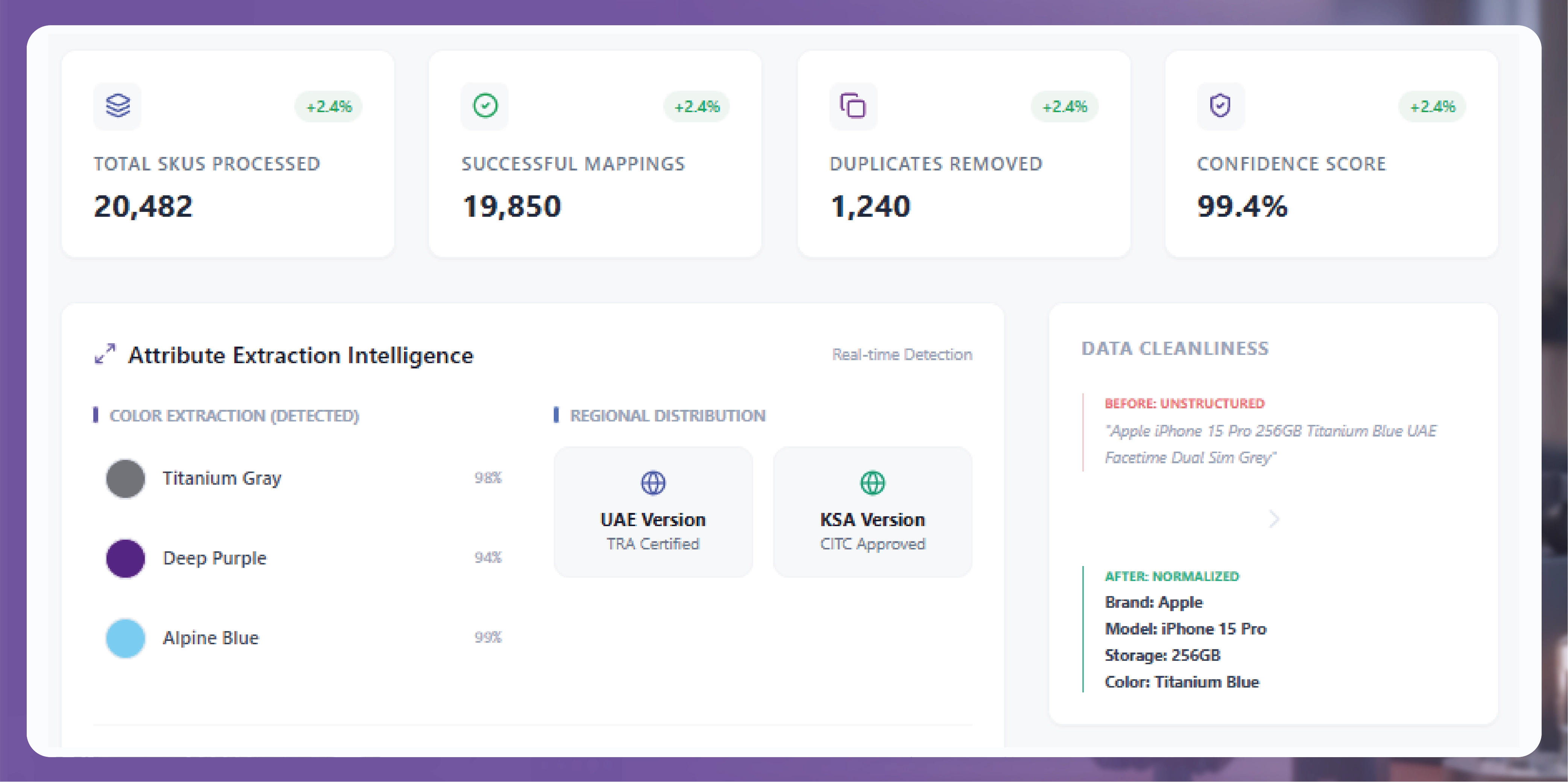Click the expand arrows icon beside Attribute Extraction
This screenshot has width=1568, height=782.
click(105, 354)
